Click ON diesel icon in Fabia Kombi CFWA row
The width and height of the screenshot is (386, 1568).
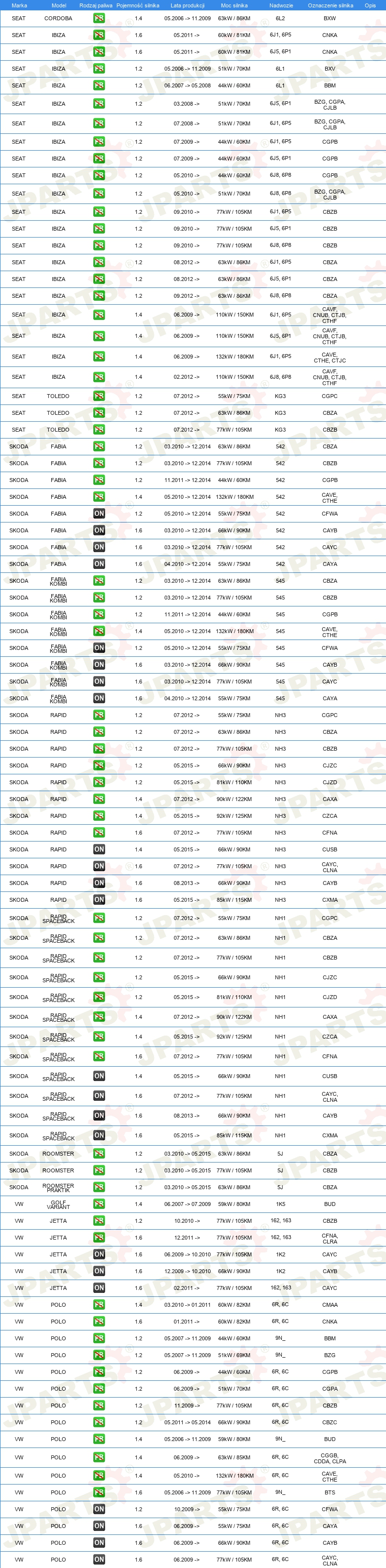pos(99,648)
